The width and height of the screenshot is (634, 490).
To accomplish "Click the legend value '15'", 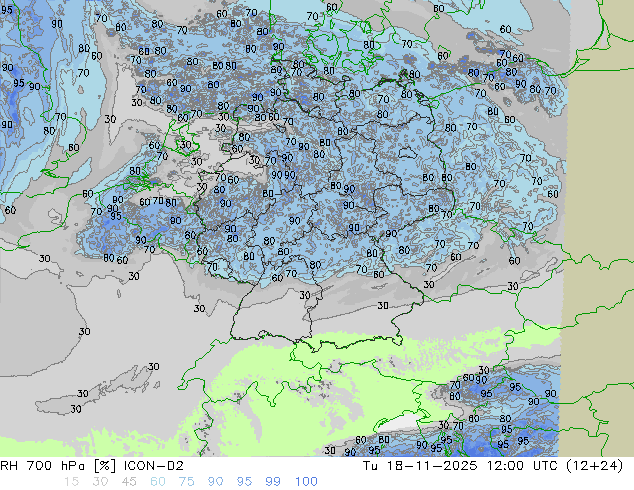I will click(x=71, y=482).
